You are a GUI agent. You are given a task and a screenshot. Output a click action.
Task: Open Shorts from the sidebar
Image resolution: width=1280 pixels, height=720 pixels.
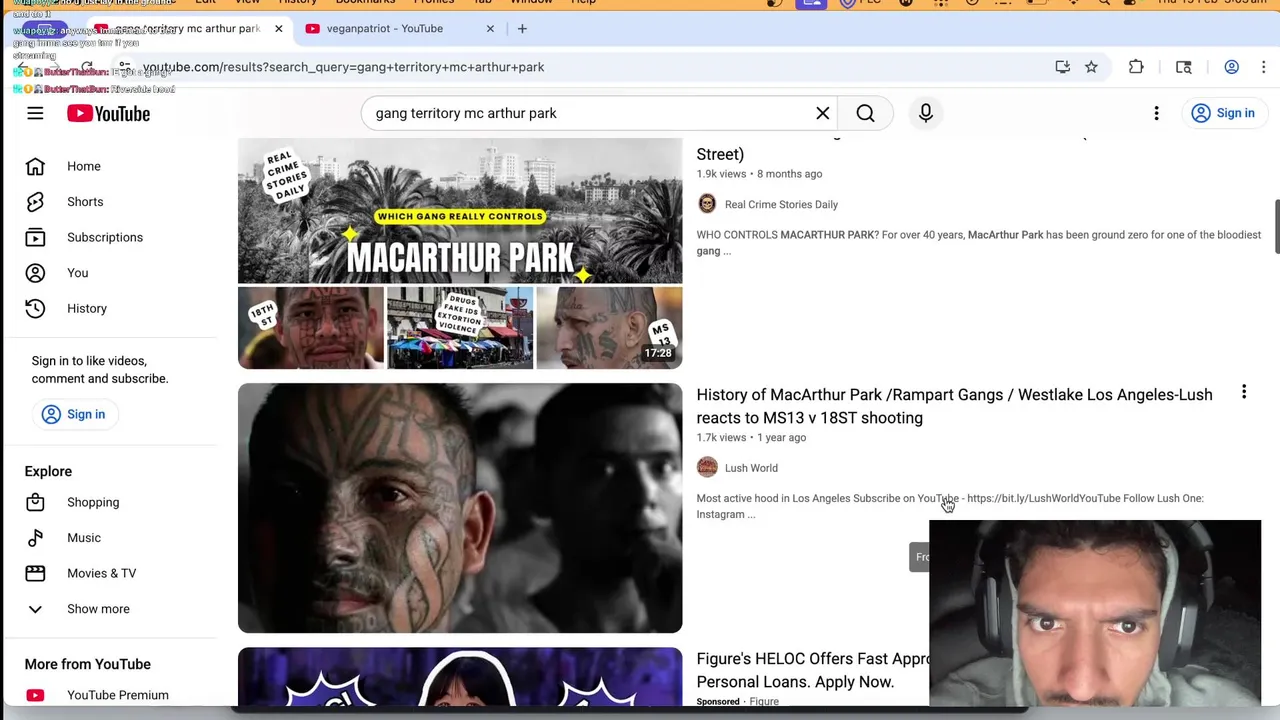point(85,202)
